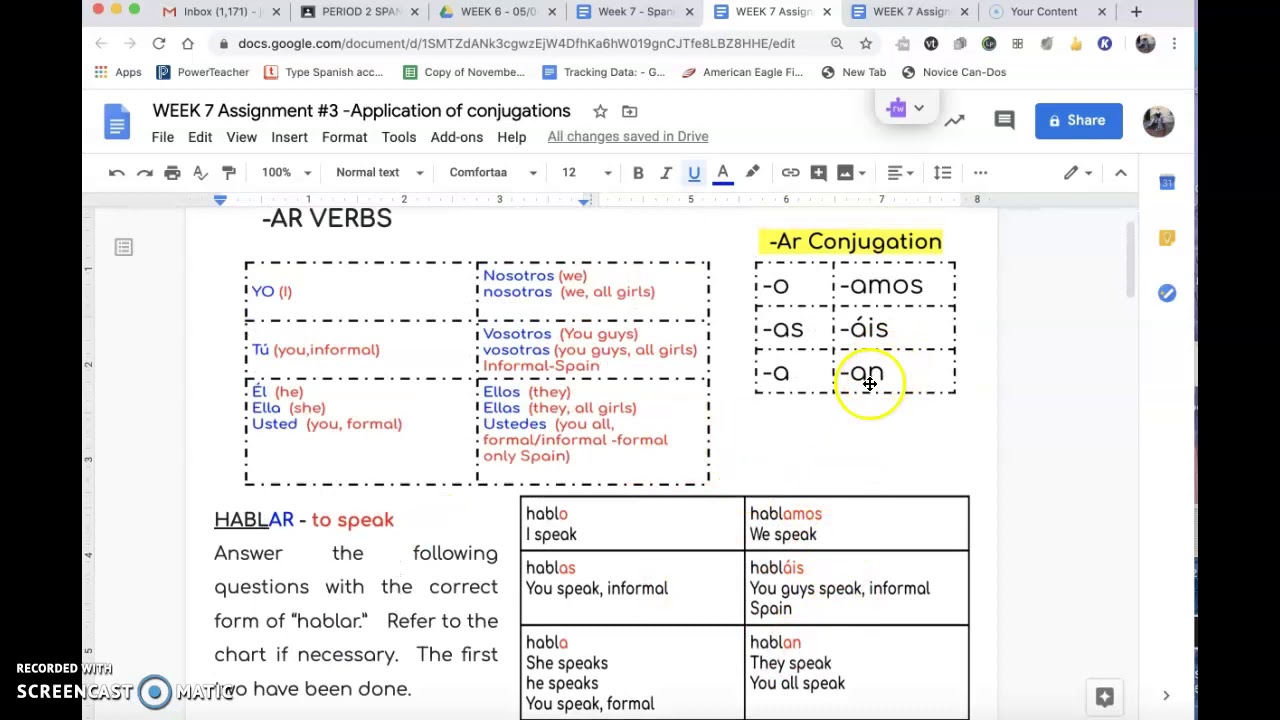Toggle Underline formatting
Viewport: 1280px width, 720px height.
click(694, 173)
